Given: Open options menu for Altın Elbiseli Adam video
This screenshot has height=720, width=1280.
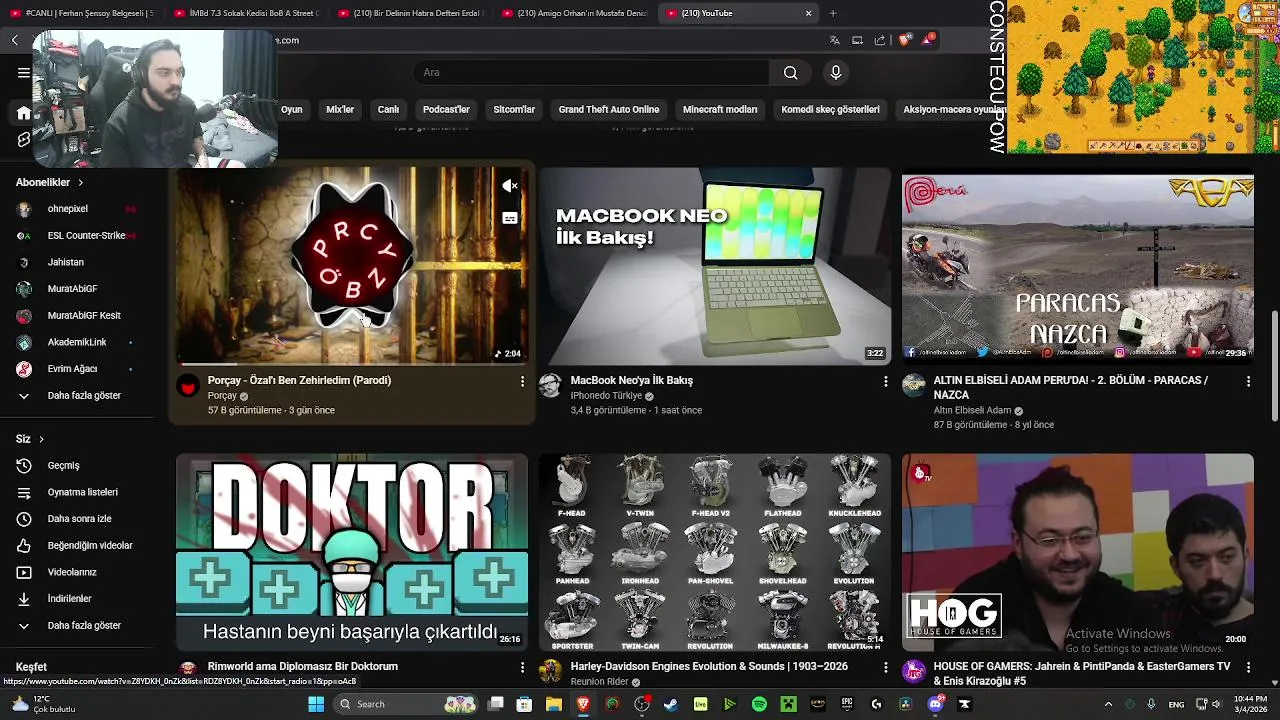Looking at the screenshot, I should (1248, 381).
